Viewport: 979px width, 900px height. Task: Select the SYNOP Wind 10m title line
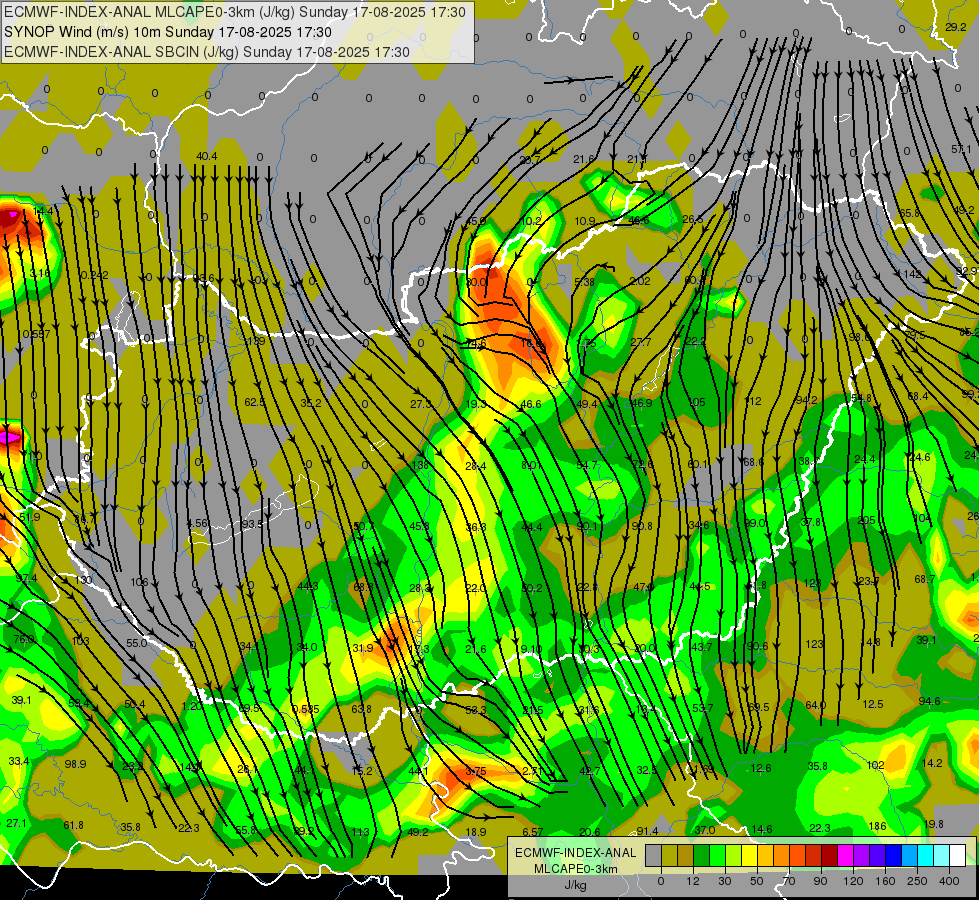click(x=167, y=32)
